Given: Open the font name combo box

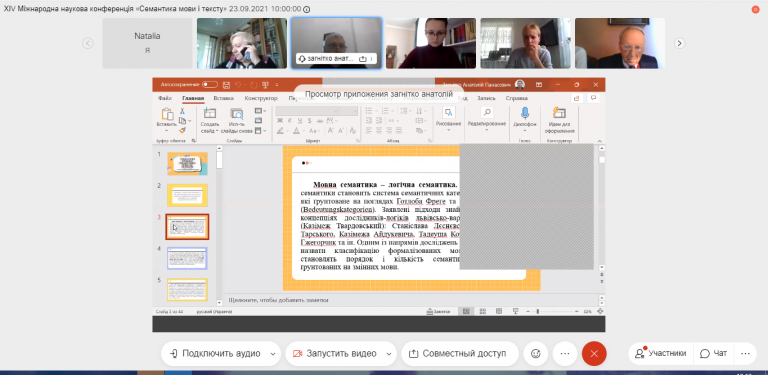Looking at the screenshot, I should tap(307, 111).
